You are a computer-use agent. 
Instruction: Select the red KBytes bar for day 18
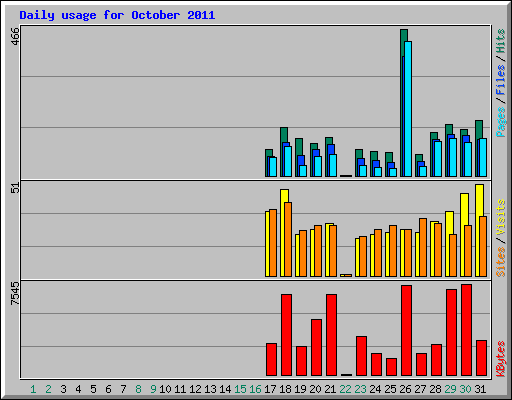click(286, 335)
